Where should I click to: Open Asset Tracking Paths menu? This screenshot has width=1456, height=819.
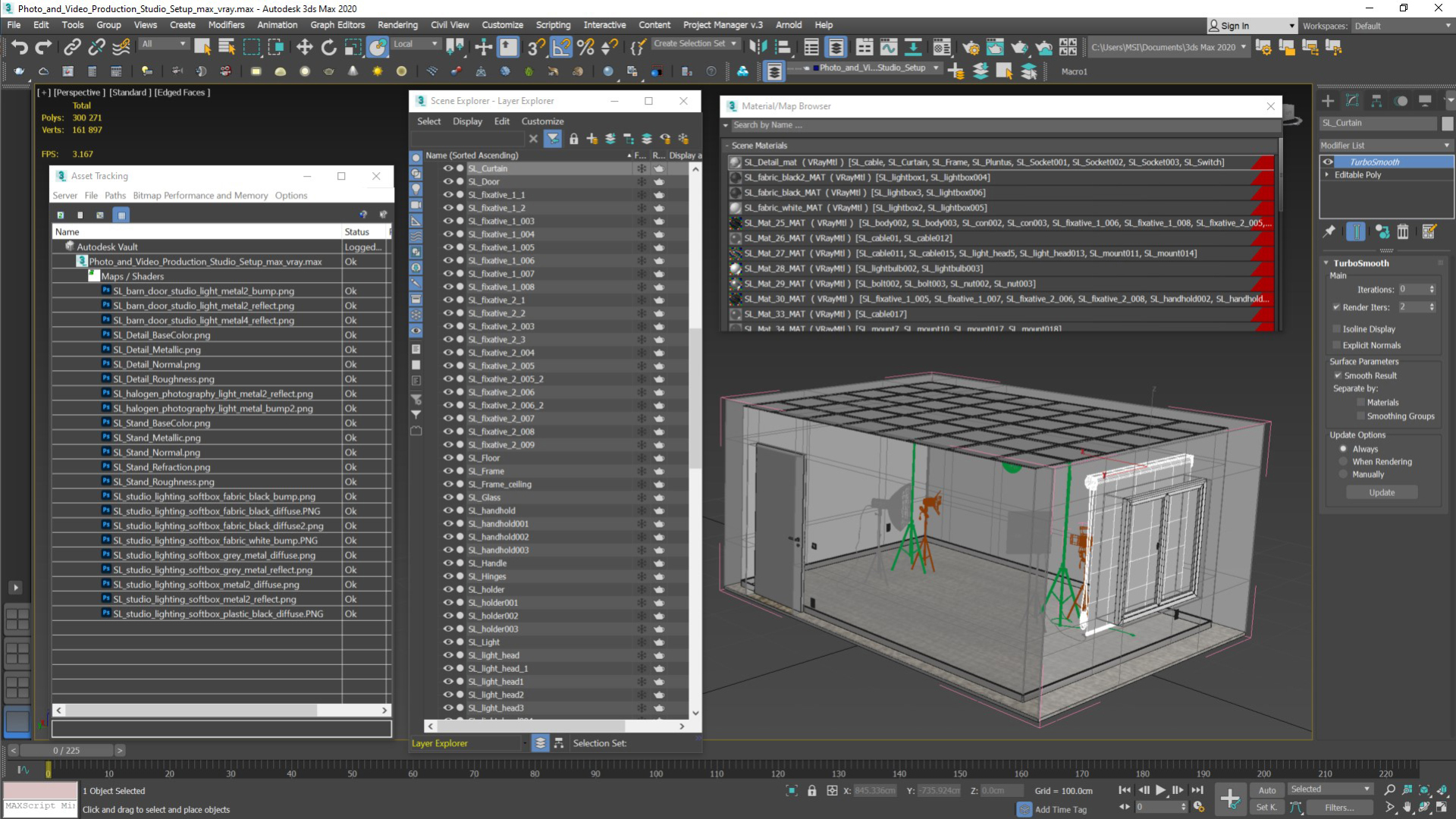(115, 196)
